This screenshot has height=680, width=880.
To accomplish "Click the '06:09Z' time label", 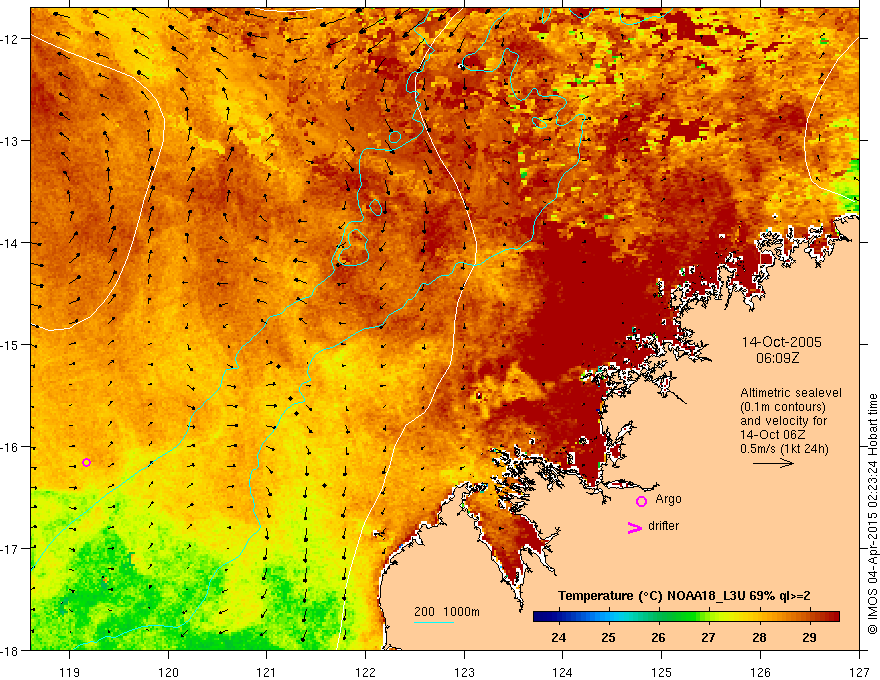I will point(777,358).
